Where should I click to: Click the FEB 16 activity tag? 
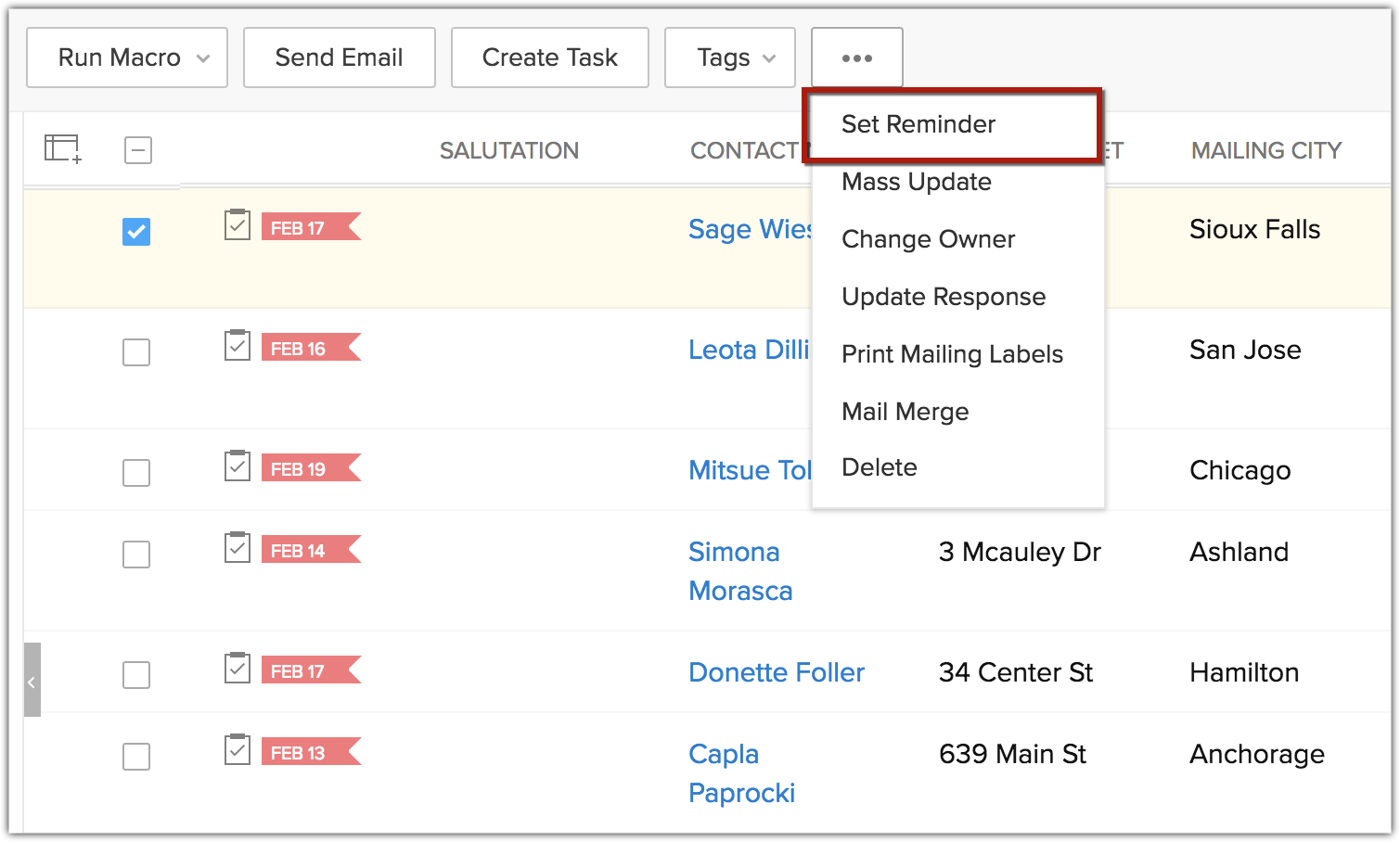[x=311, y=348]
